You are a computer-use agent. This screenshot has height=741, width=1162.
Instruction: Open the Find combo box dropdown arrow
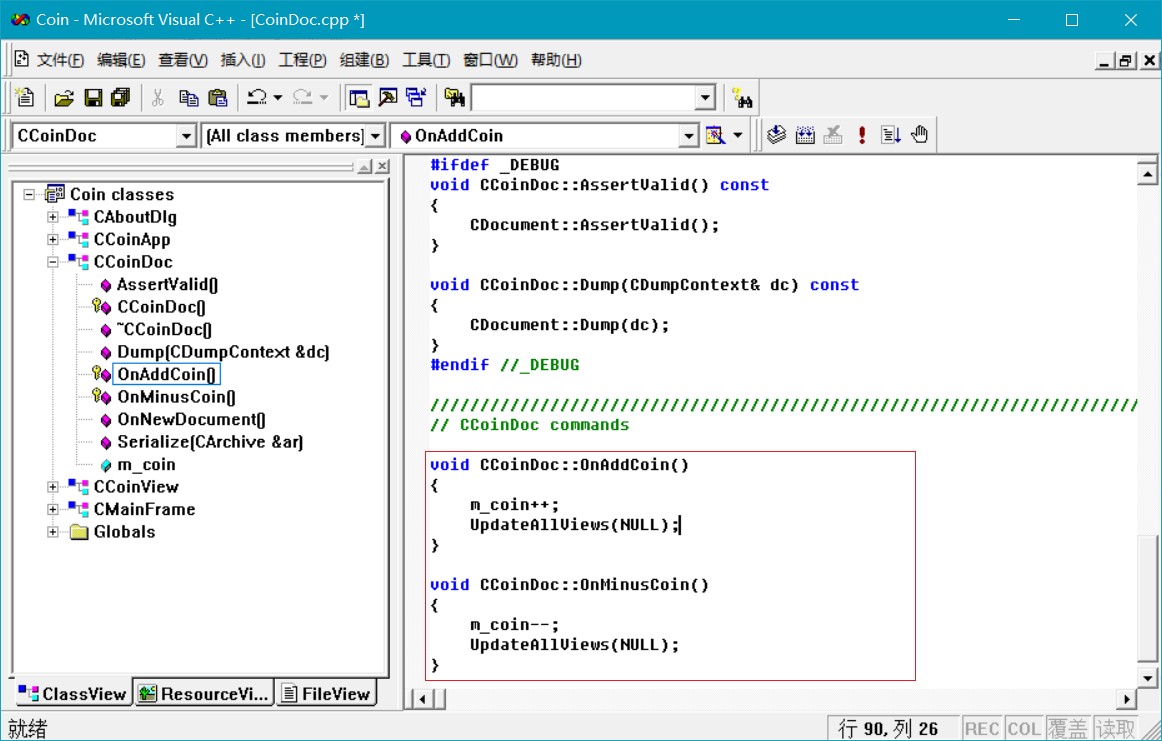click(x=705, y=98)
